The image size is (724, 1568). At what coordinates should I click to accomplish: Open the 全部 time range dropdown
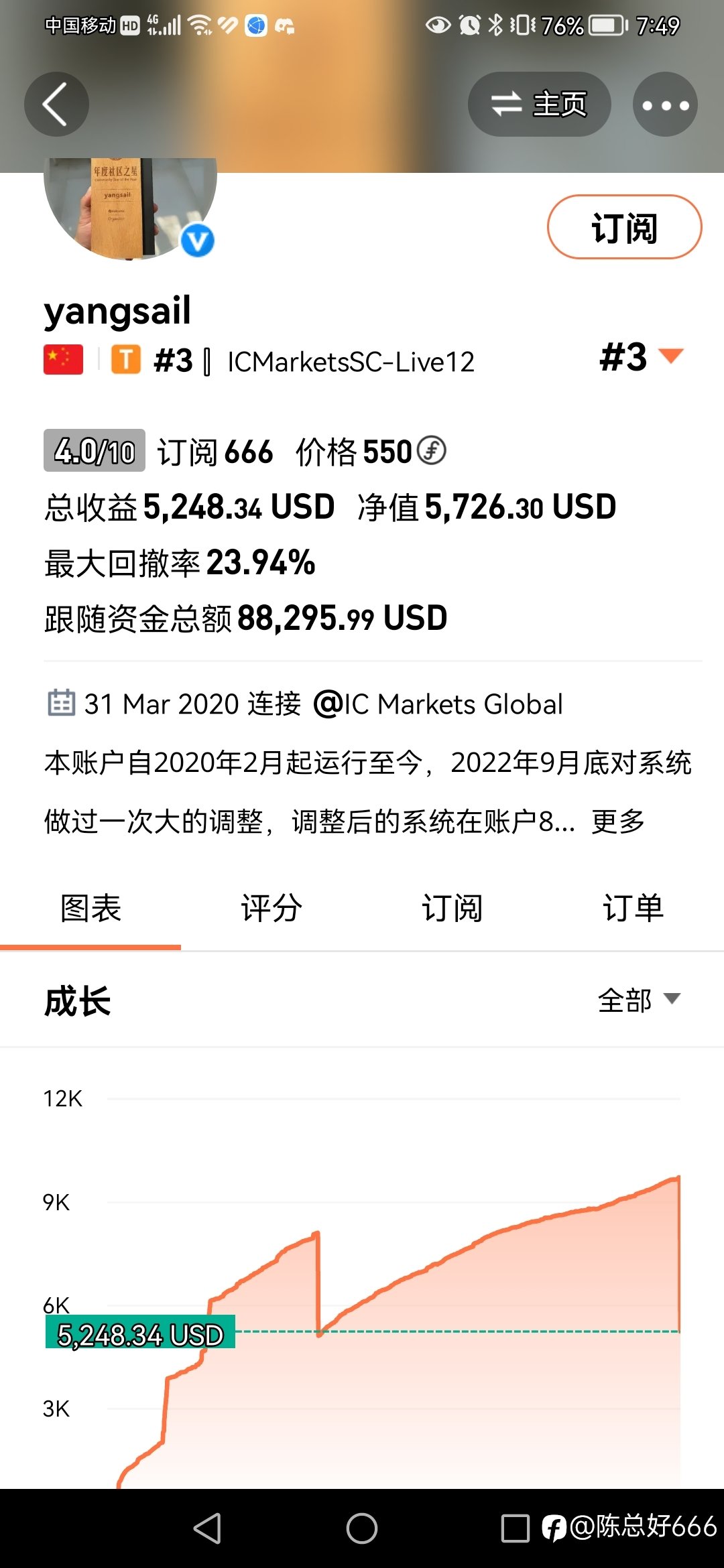640,1000
